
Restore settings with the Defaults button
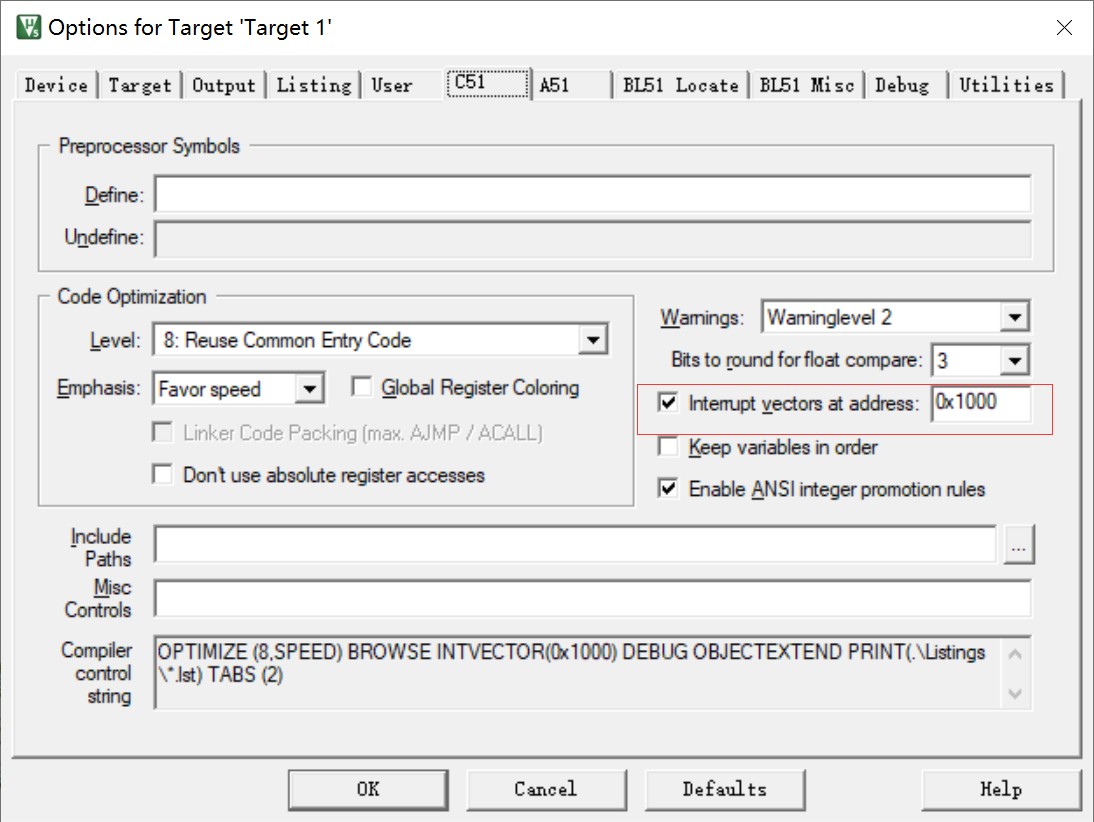click(x=725, y=789)
